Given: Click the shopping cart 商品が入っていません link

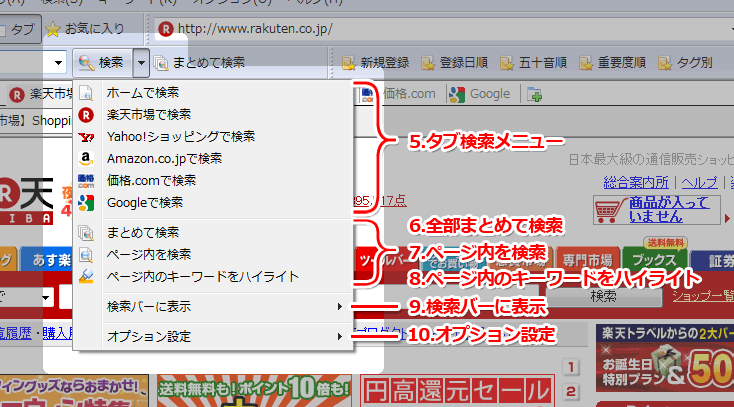Looking at the screenshot, I should (656, 210).
